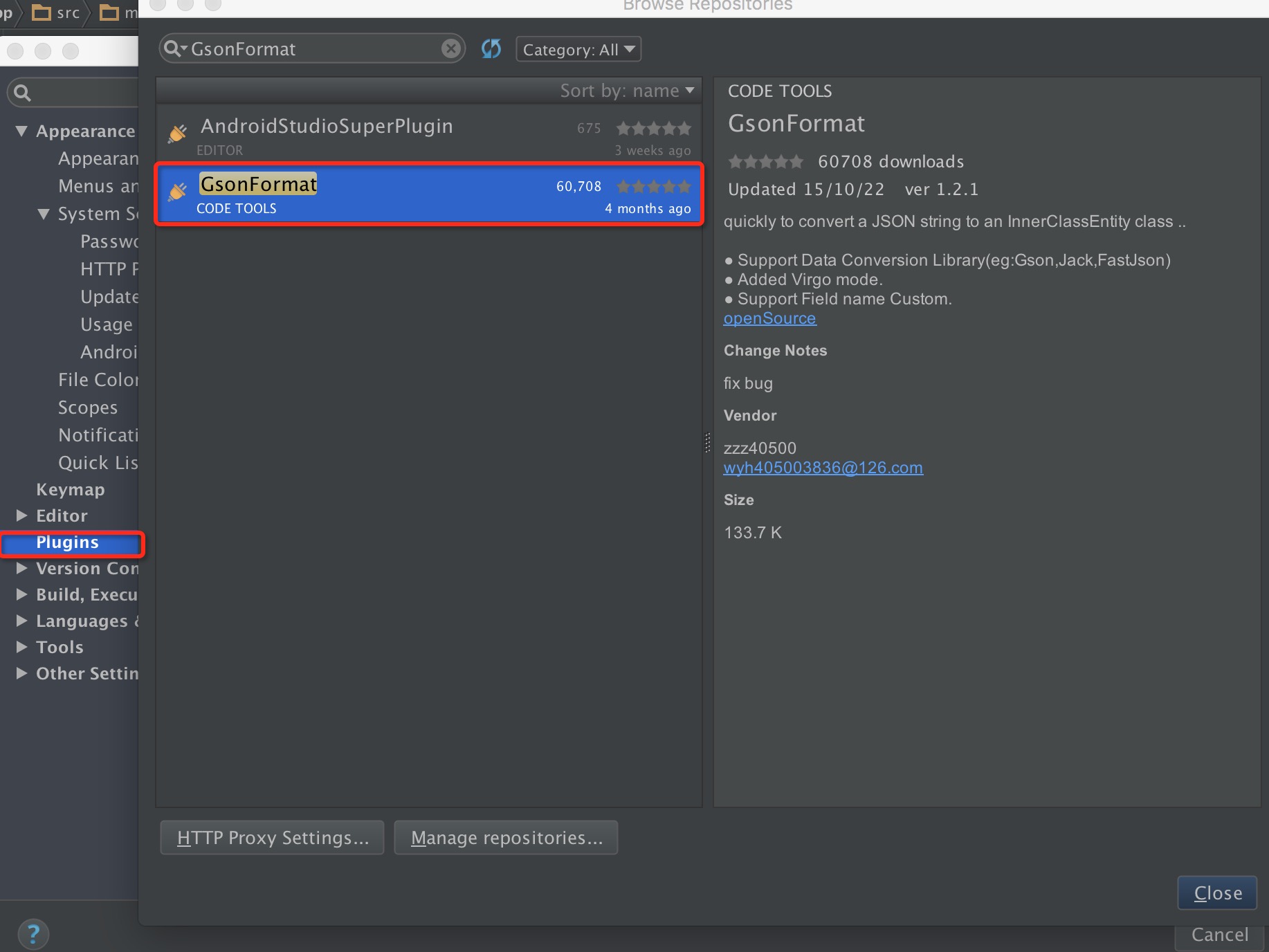1269x952 pixels.
Task: Click Manage repositories button
Action: 506,838
